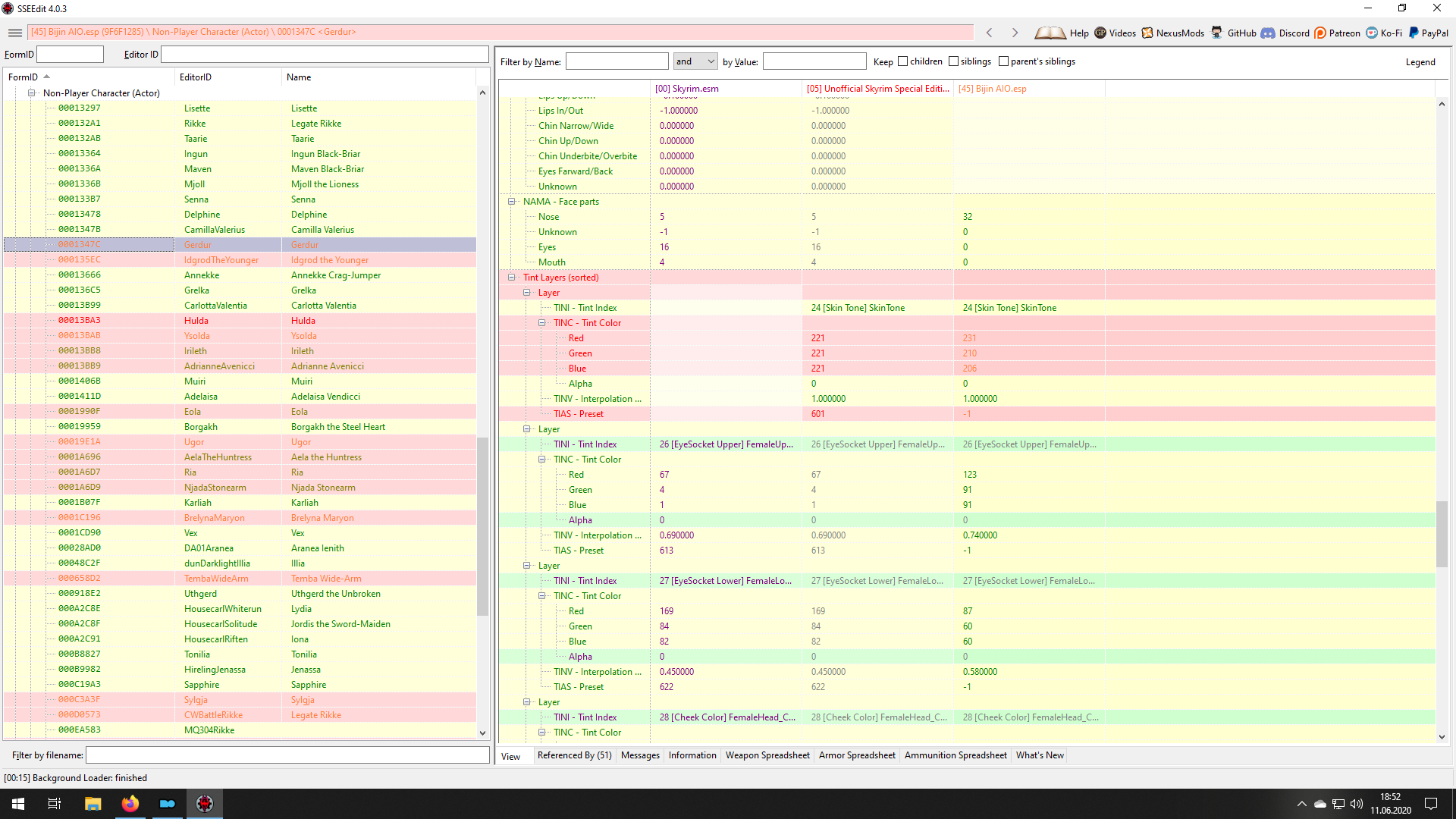Open the What's New tab
The height and width of the screenshot is (819, 1456).
point(1040,755)
